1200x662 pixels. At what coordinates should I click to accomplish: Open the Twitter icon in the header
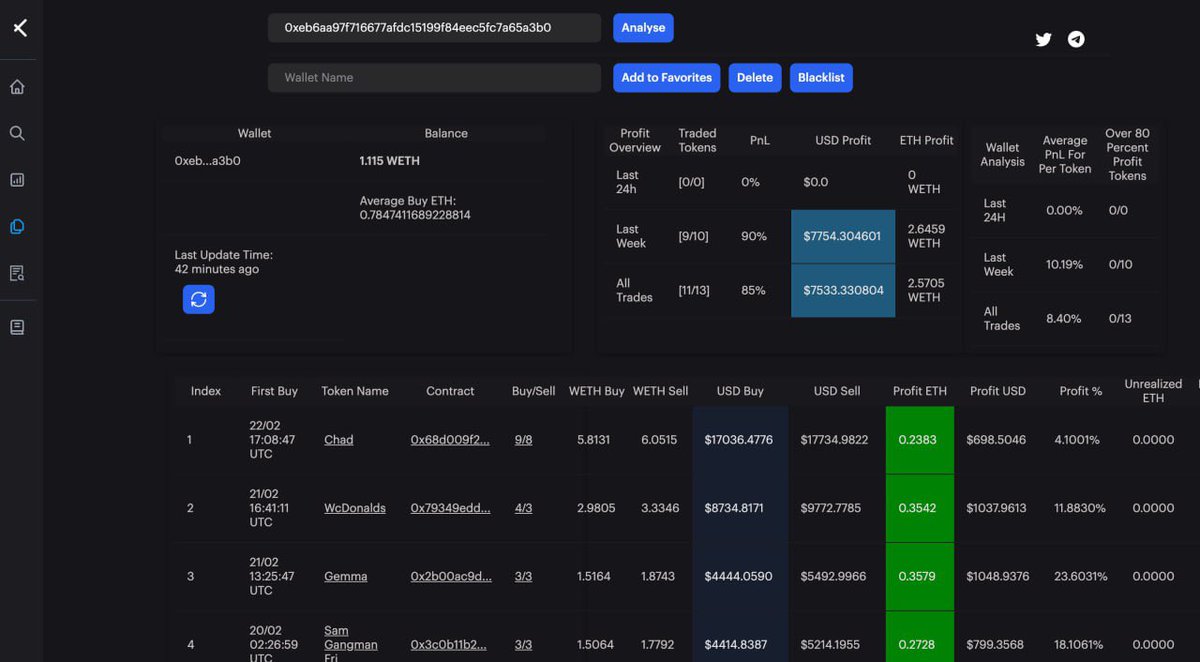pos(1043,39)
